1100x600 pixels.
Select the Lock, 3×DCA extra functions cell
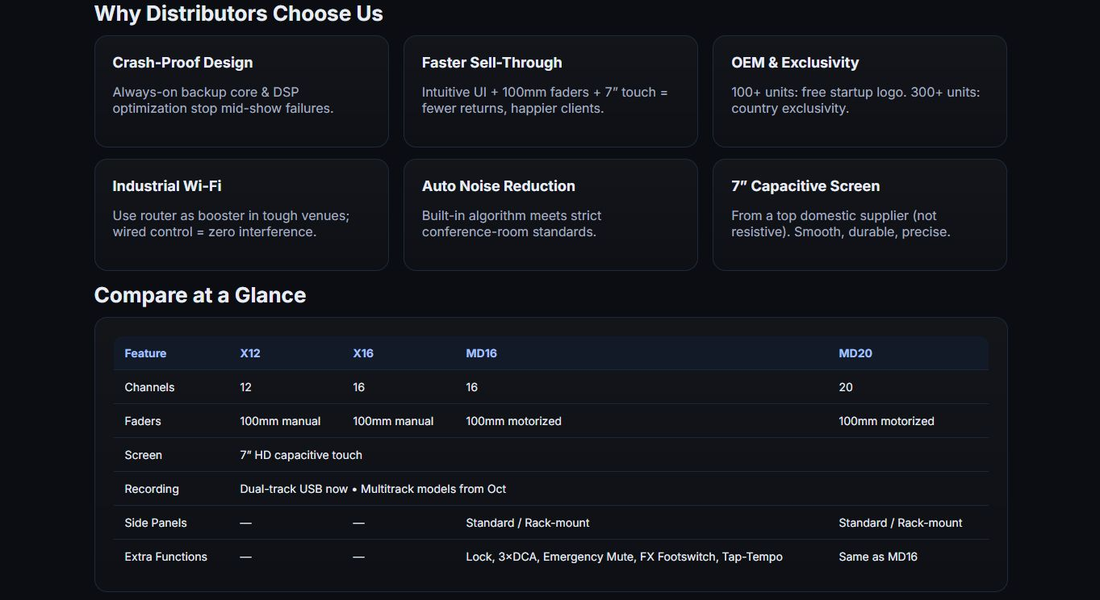[x=624, y=557]
